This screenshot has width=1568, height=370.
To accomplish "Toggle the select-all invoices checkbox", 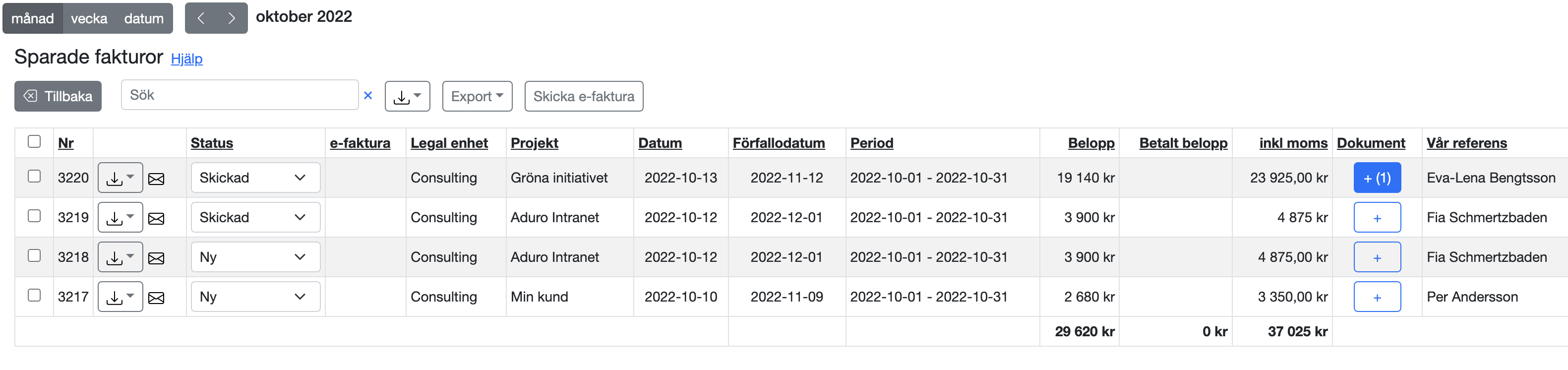I will coord(34,142).
